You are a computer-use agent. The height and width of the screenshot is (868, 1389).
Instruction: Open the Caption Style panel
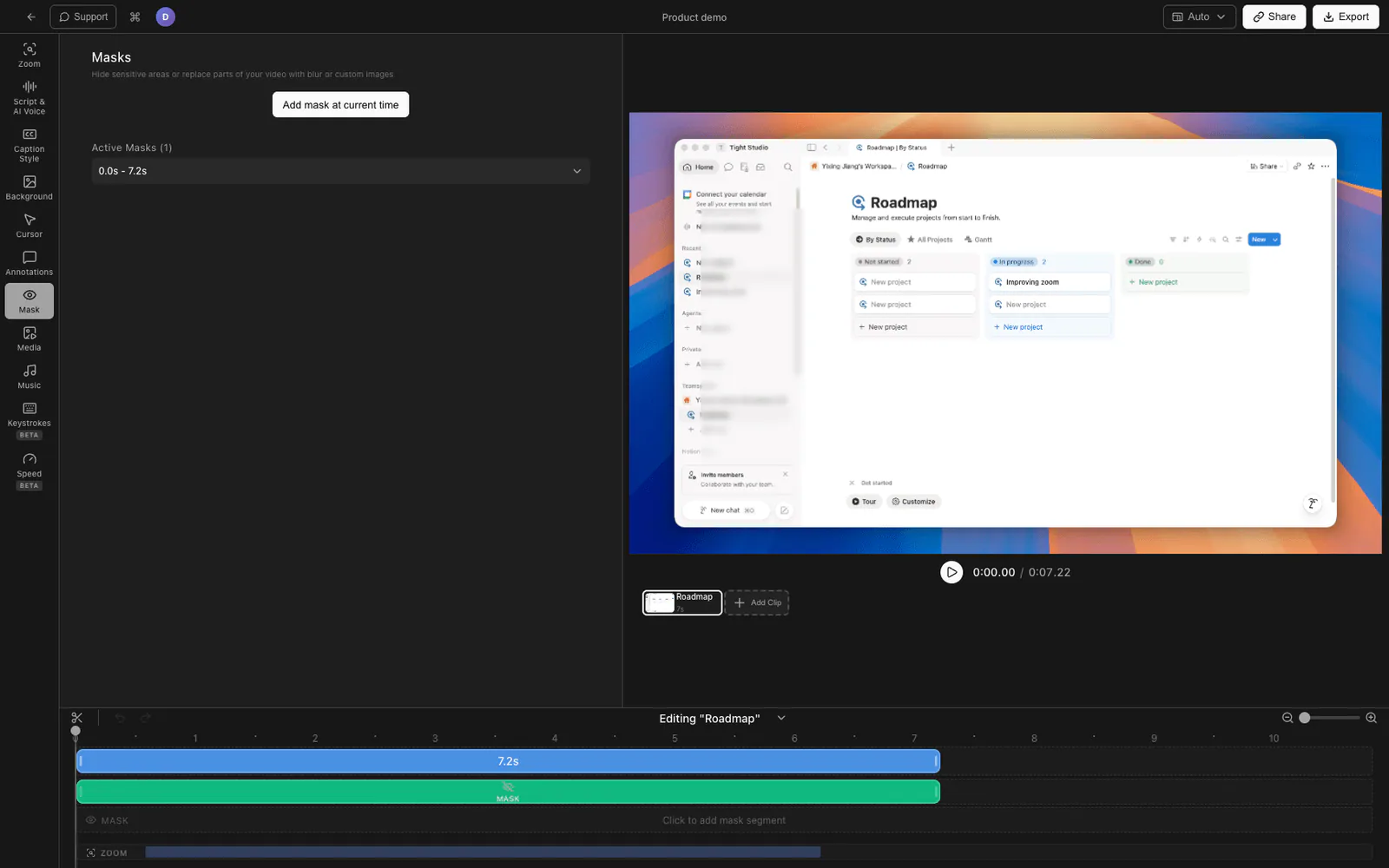point(30,145)
